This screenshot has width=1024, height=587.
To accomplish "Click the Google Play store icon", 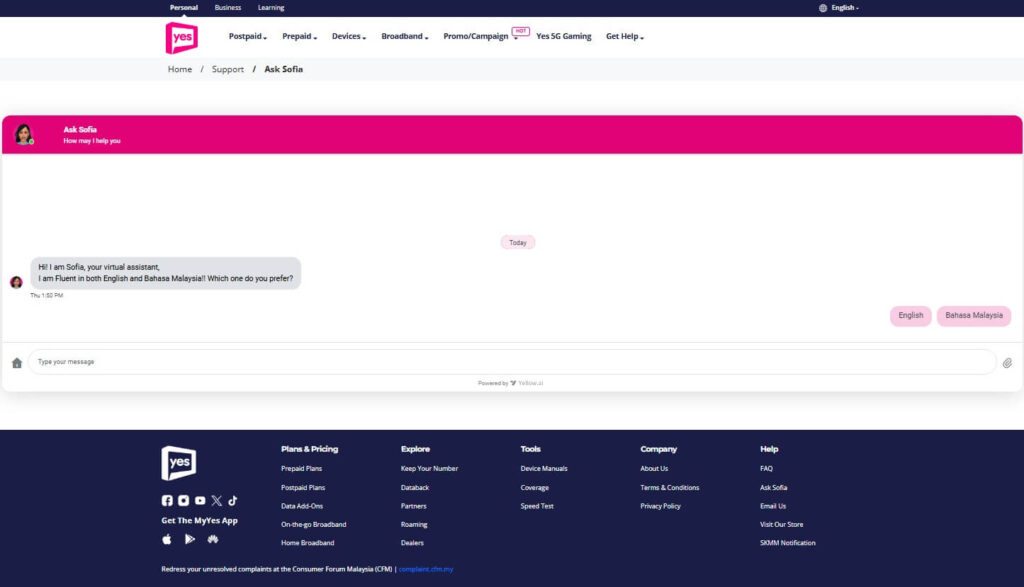I will tap(190, 539).
